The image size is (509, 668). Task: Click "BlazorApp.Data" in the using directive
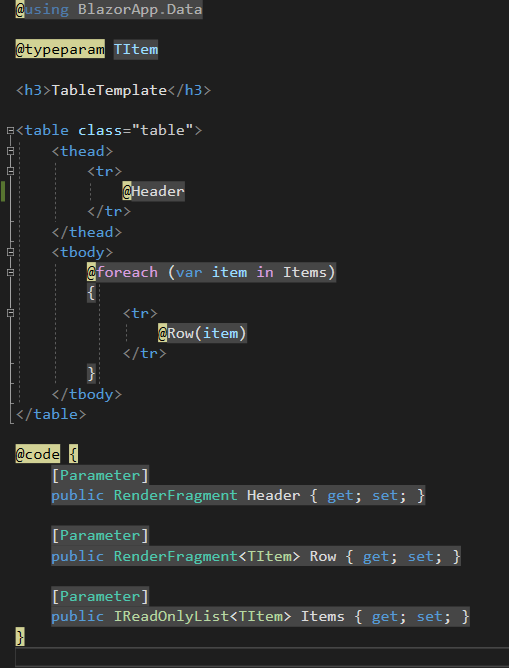click(x=140, y=9)
